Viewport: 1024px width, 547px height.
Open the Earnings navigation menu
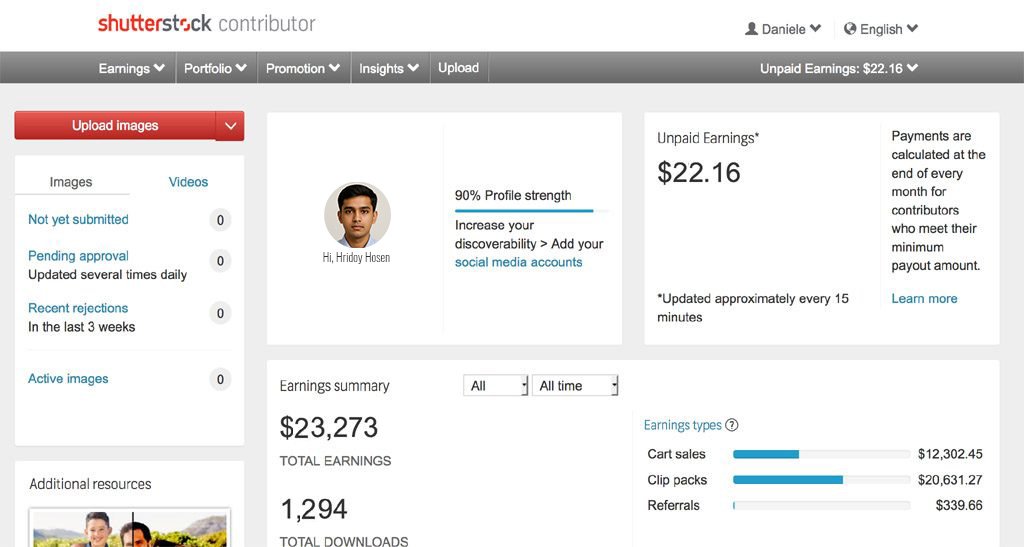(x=131, y=68)
